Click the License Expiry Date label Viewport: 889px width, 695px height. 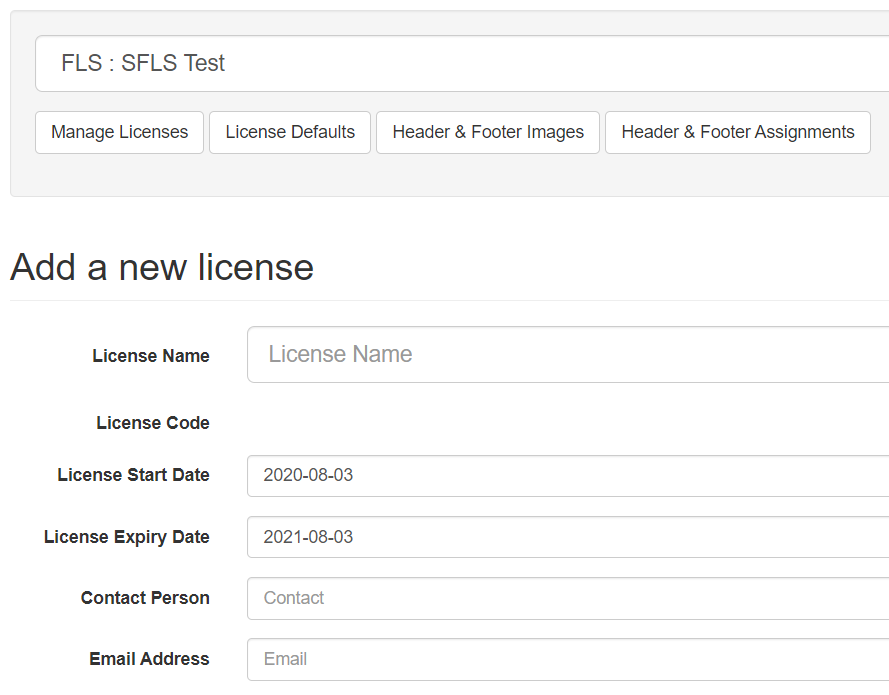click(127, 537)
